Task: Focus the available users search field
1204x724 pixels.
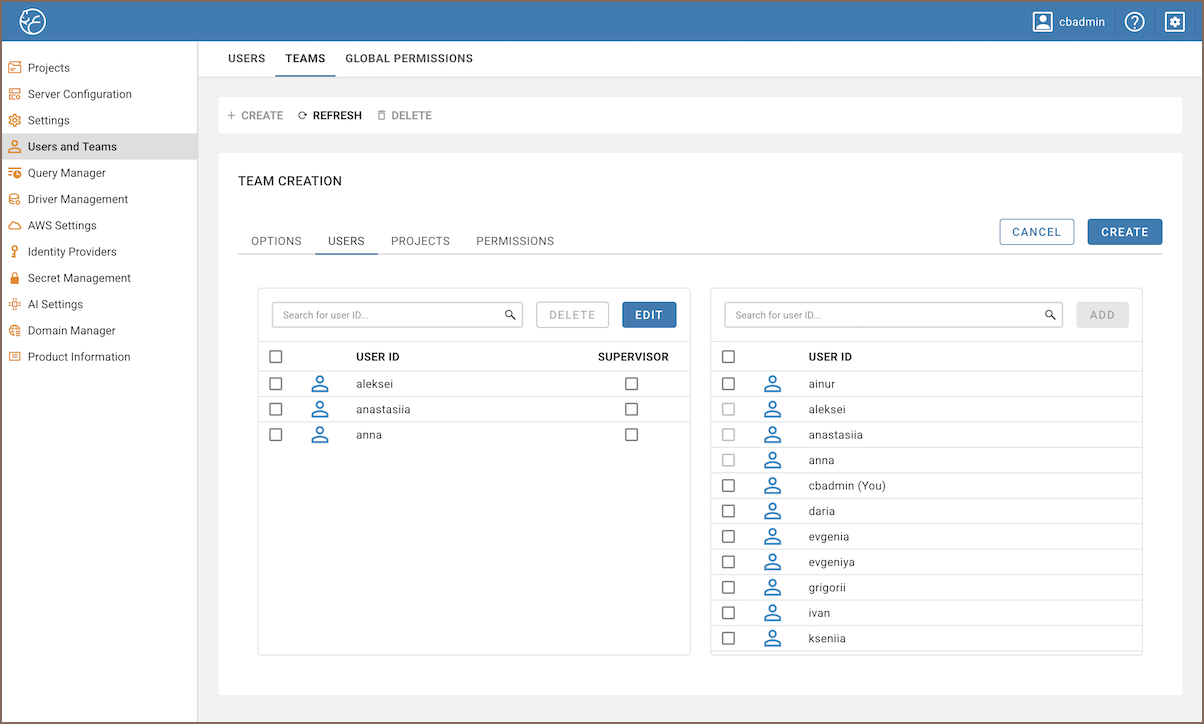Action: pyautogui.click(x=885, y=315)
